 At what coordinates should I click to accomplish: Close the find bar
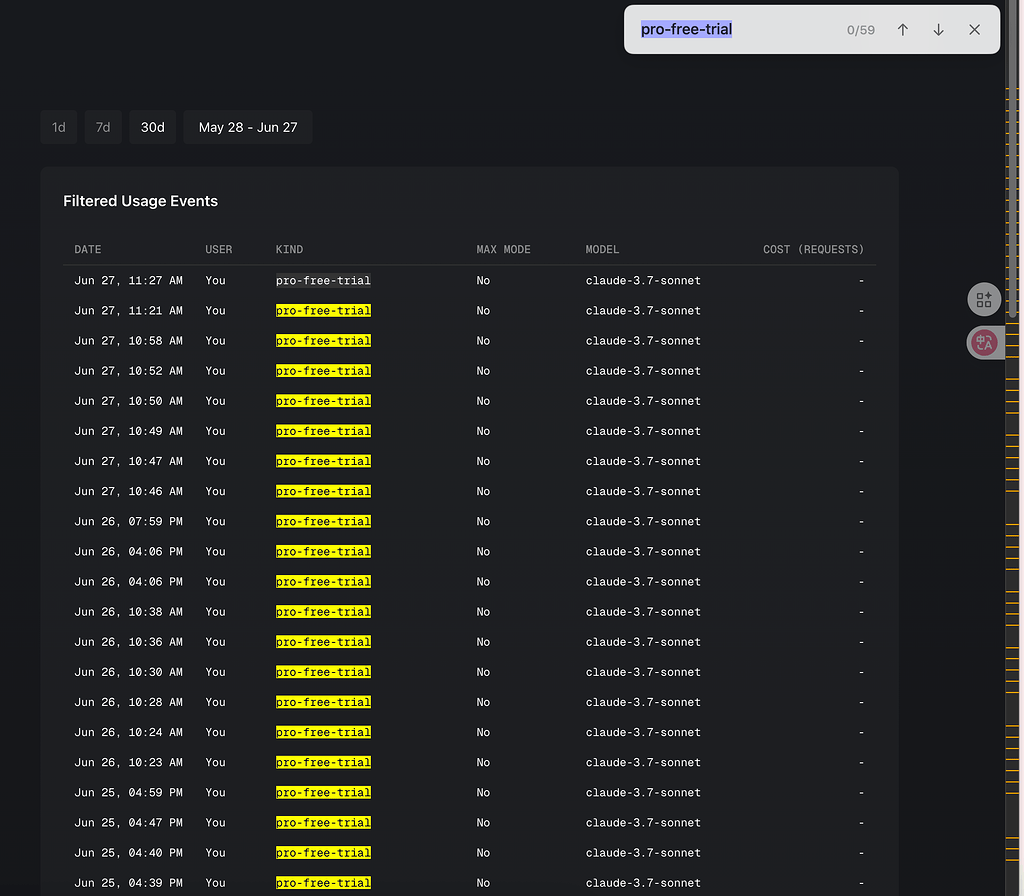(974, 30)
